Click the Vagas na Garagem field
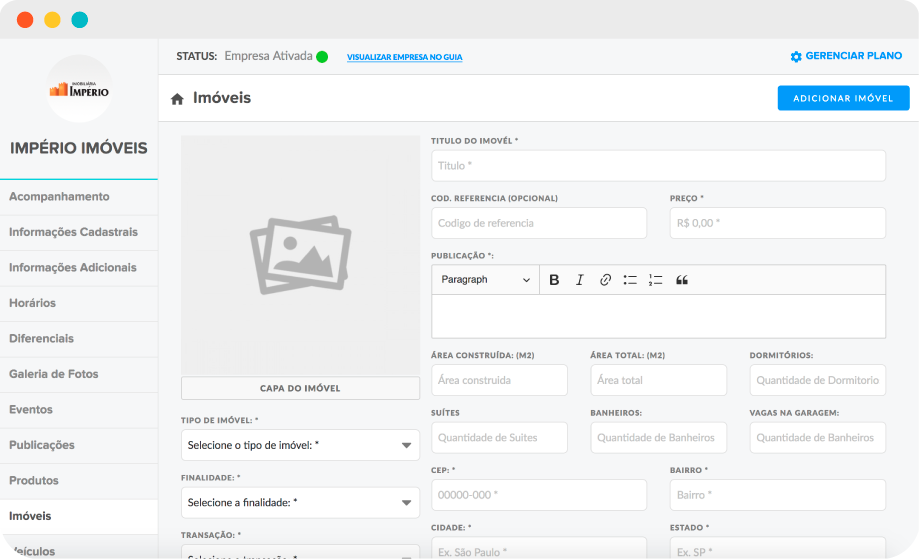 tap(817, 438)
